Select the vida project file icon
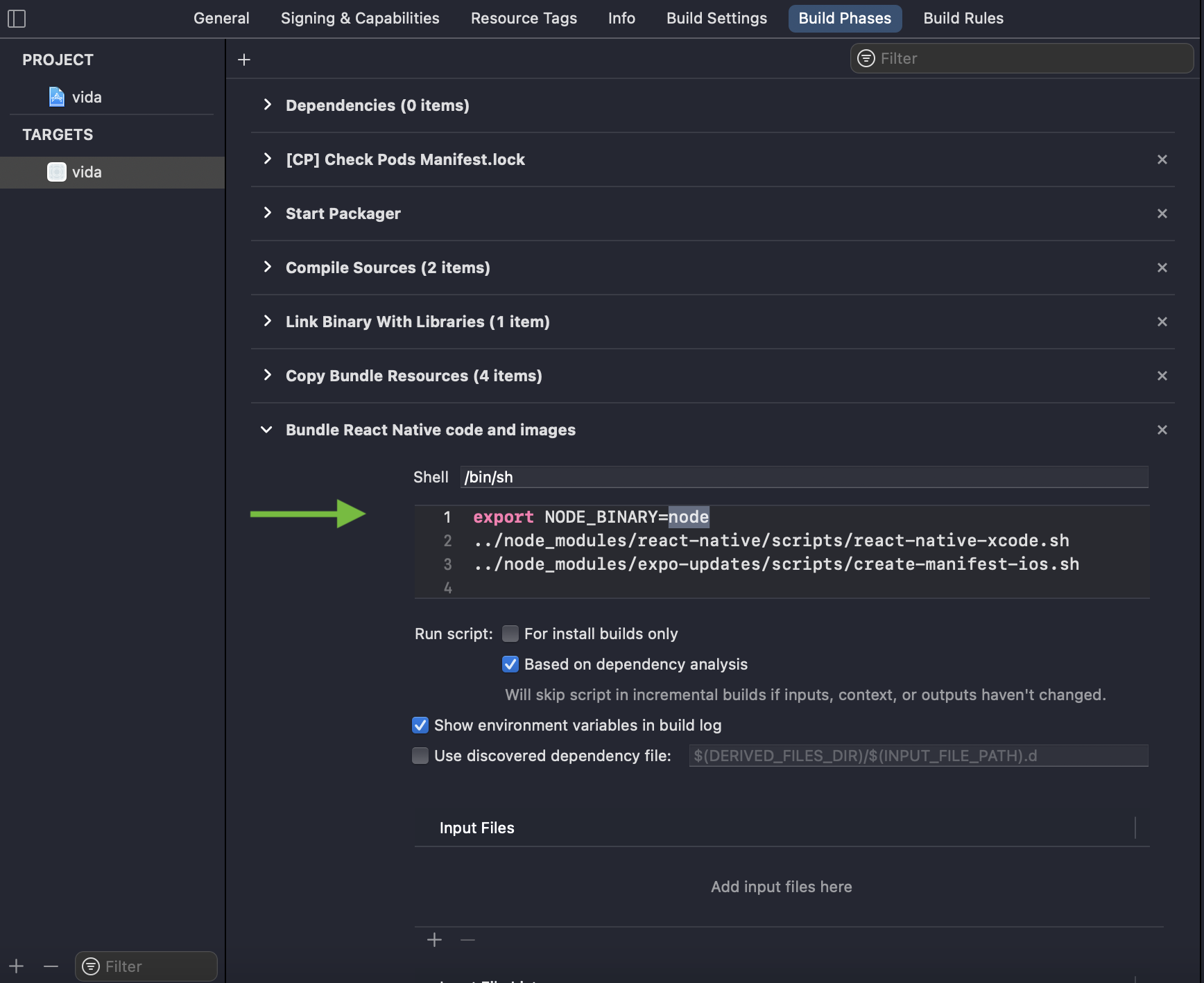 pyautogui.click(x=57, y=97)
